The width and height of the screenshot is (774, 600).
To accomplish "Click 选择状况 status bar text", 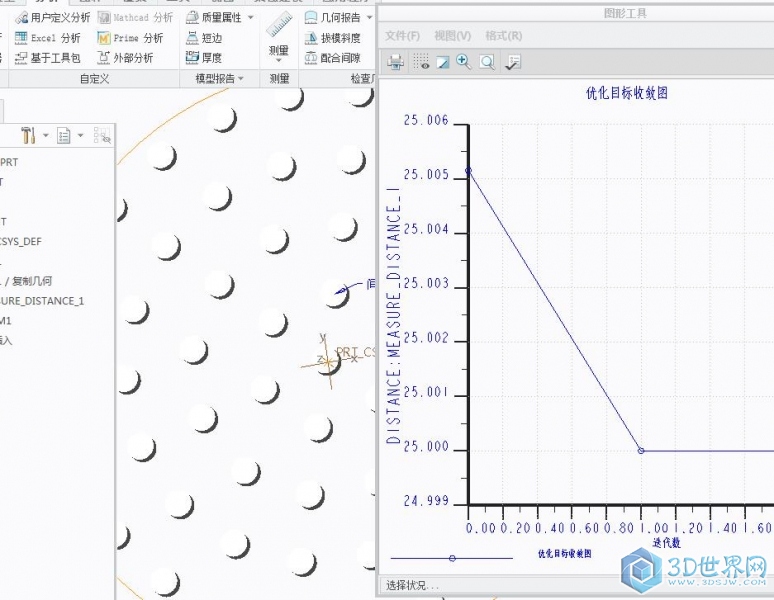I will point(412,585).
